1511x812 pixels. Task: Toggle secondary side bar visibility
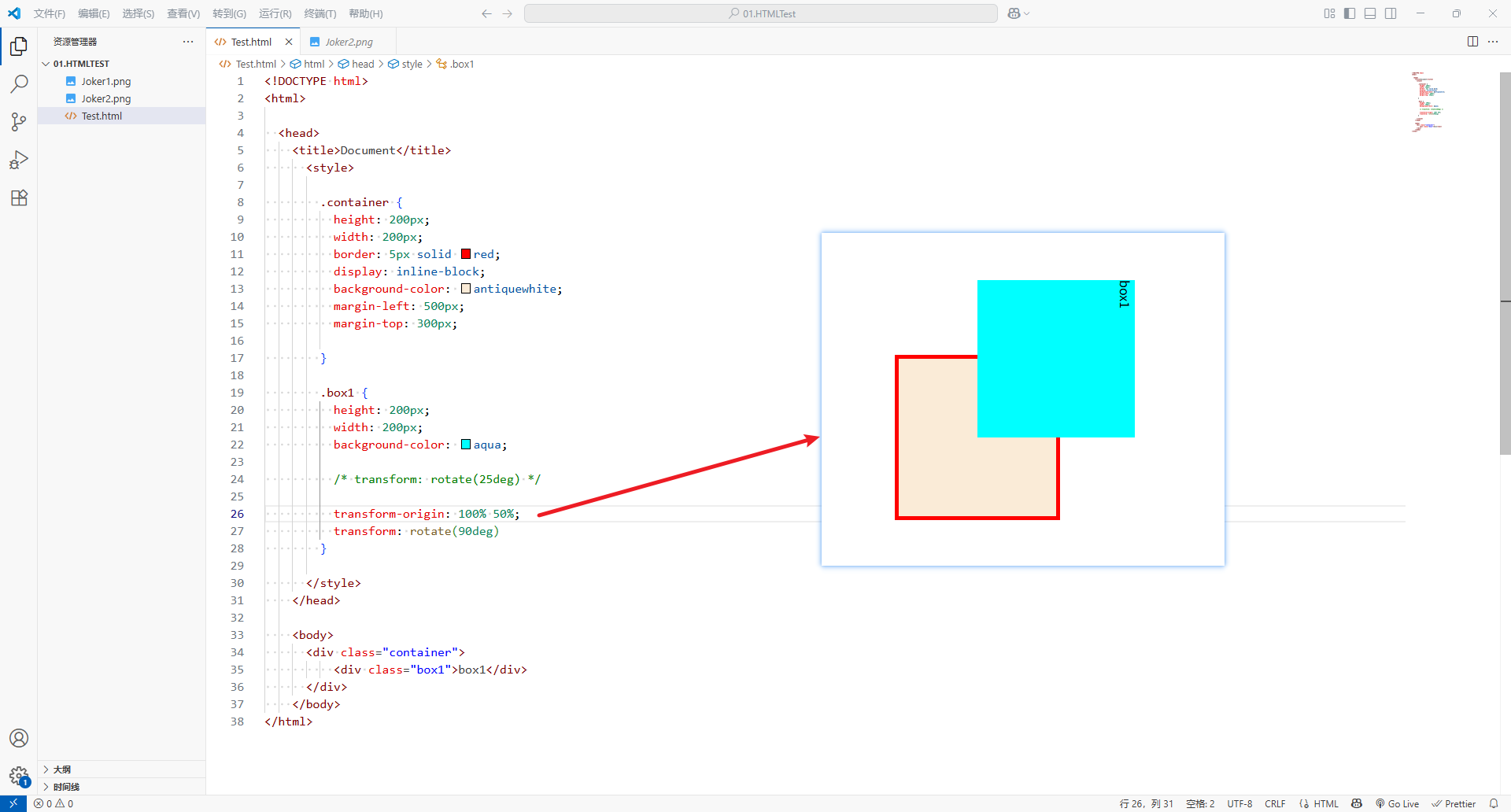point(1391,13)
